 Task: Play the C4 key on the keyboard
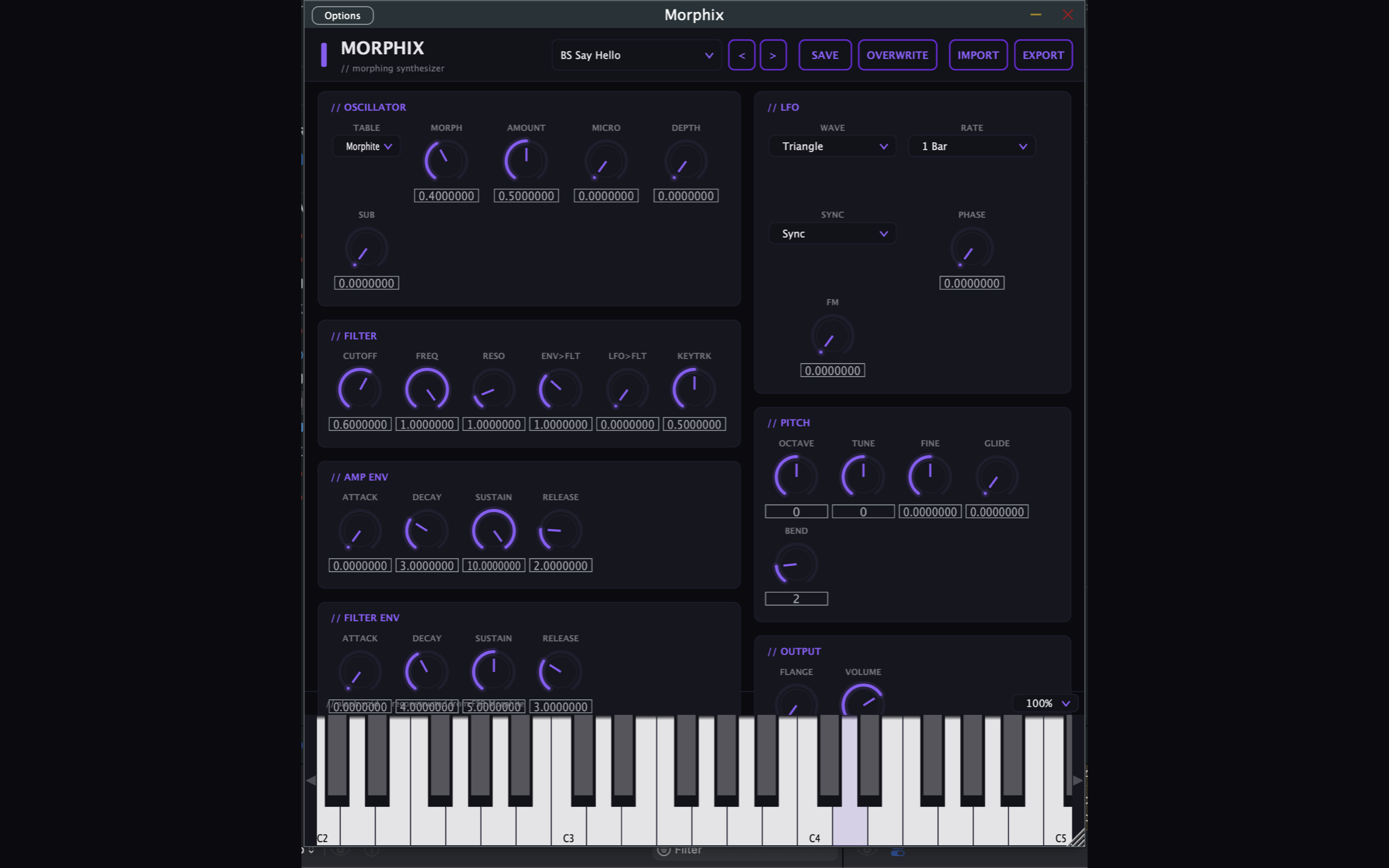coord(815,827)
